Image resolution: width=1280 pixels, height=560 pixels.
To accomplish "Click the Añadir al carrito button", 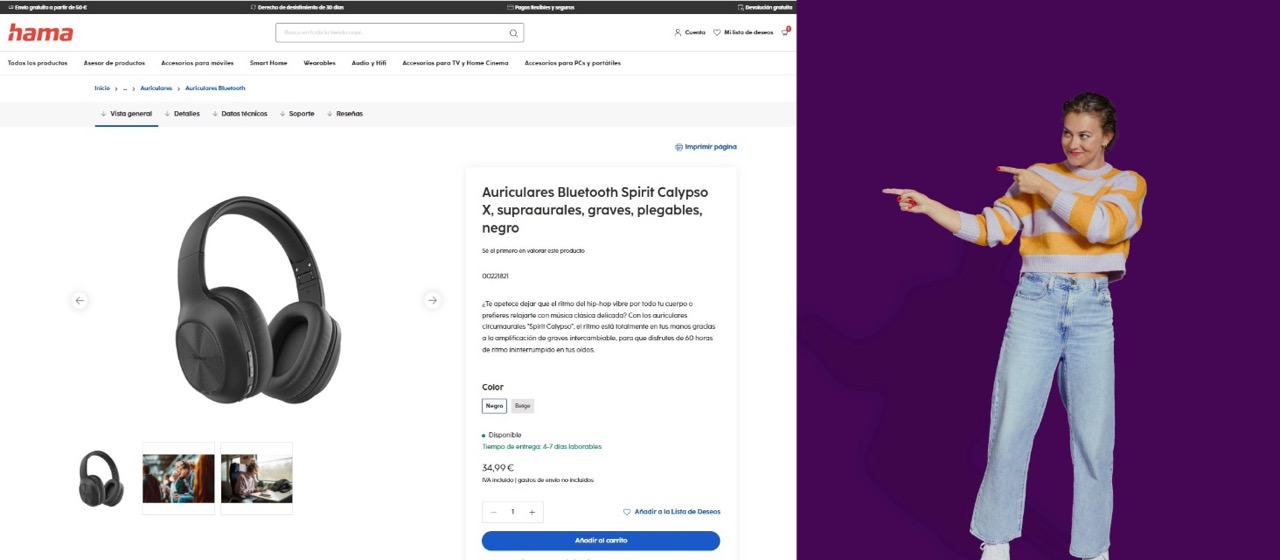I will (x=601, y=541).
